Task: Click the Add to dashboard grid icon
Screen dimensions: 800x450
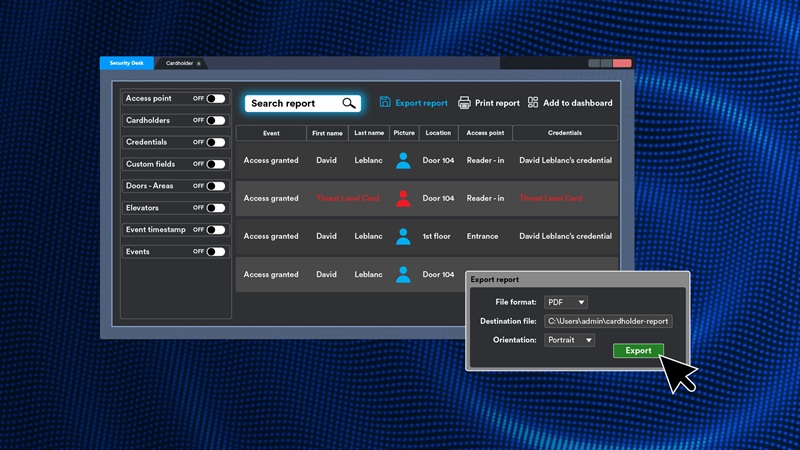Action: [533, 103]
